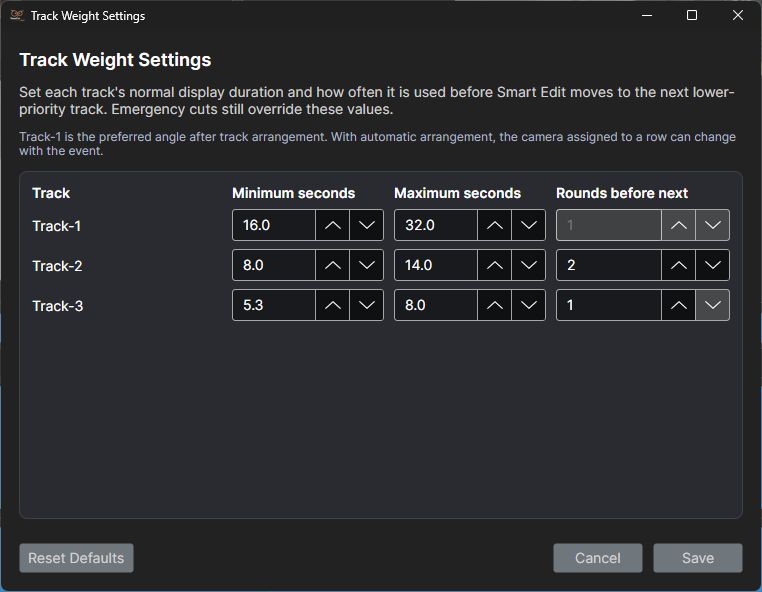Save the track weight settings

[x=698, y=558]
